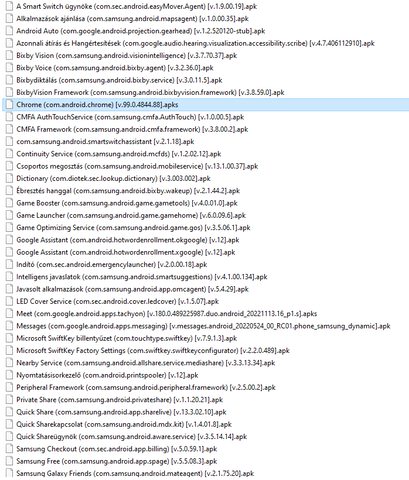The image size is (409, 480).
Task: Select 'Nearby Service' mediashare file name
Action: click(146, 363)
